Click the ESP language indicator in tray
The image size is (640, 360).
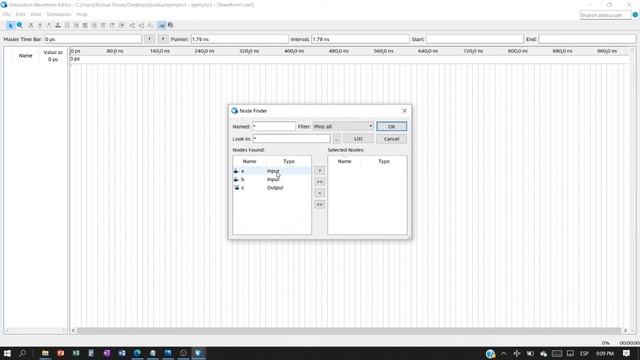[x=584, y=353]
